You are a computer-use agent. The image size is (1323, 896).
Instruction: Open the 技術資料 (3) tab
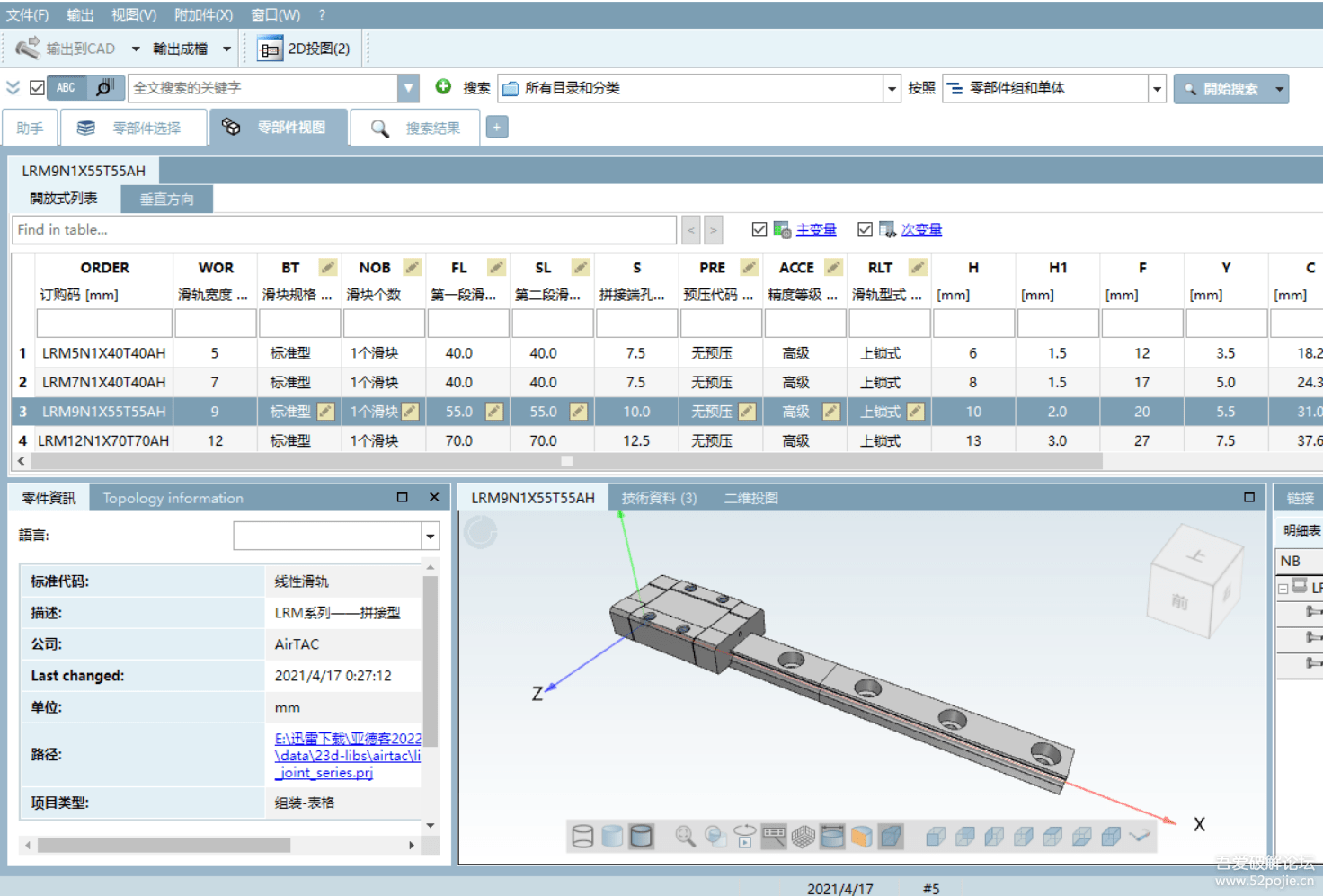659,498
